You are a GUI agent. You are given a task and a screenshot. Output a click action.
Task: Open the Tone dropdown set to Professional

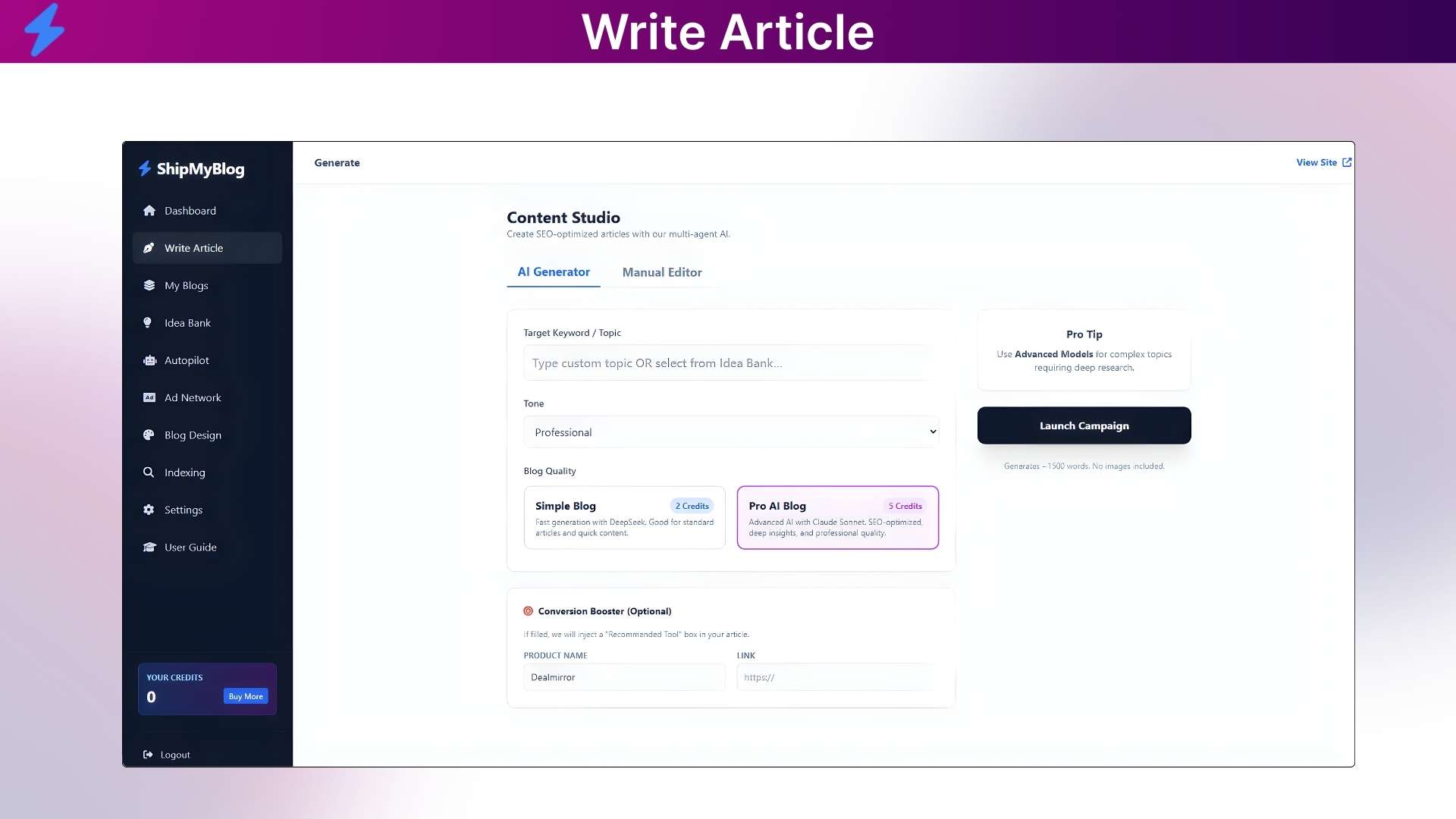point(730,432)
